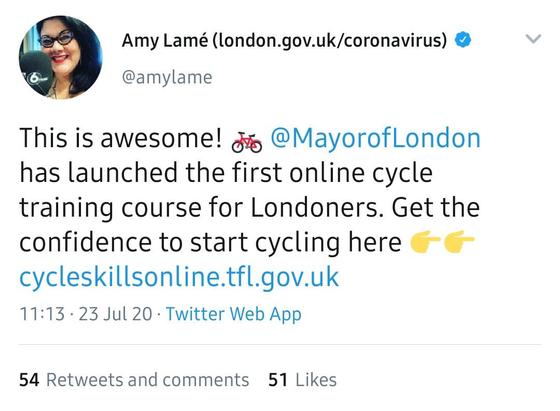The image size is (560, 411).
Task: Expand the tweet options chevron
Action: click(x=534, y=38)
